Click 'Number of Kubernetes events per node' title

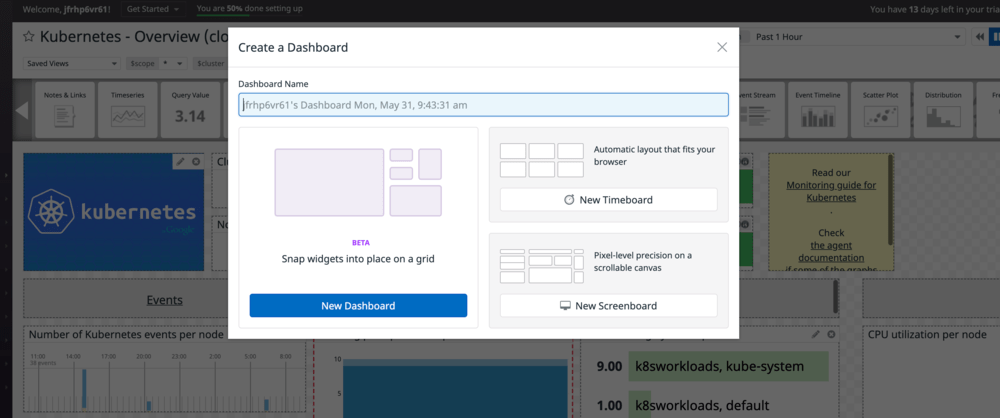pos(126,334)
